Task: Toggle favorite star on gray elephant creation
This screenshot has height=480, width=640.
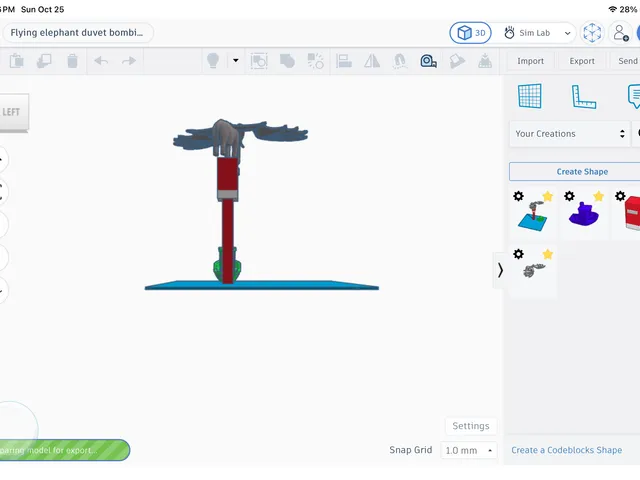Action: [548, 254]
